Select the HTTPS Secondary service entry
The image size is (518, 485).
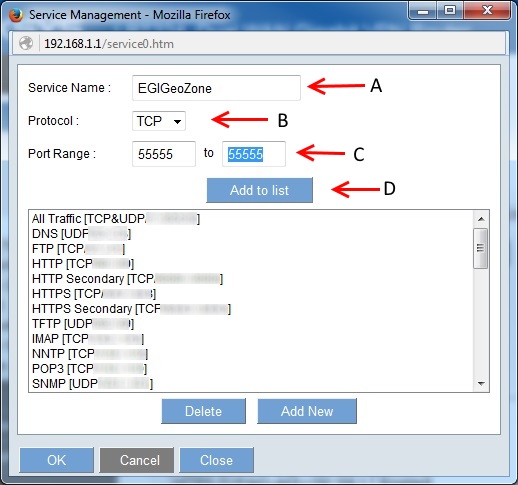(131, 309)
